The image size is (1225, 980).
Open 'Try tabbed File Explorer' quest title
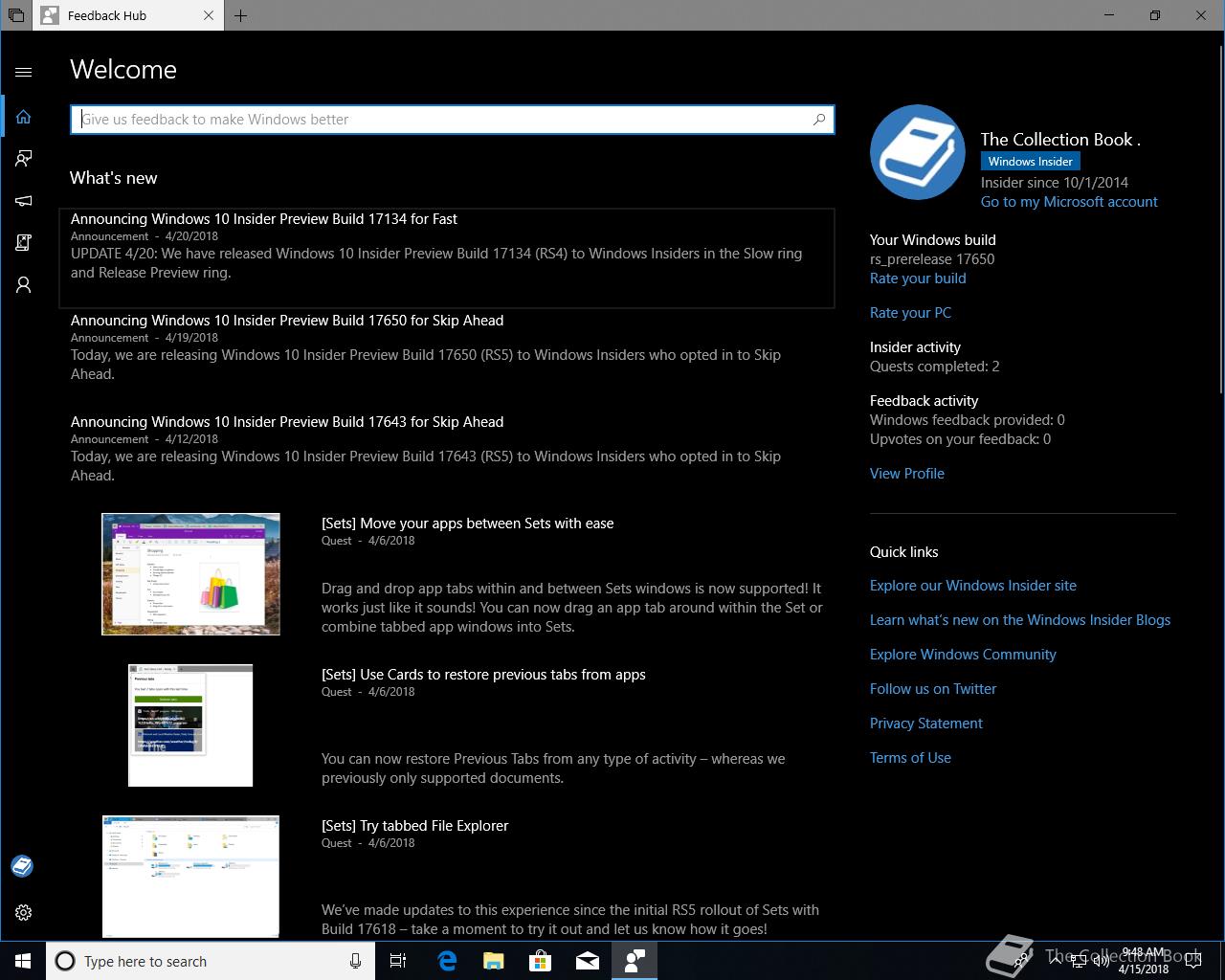[x=415, y=826]
